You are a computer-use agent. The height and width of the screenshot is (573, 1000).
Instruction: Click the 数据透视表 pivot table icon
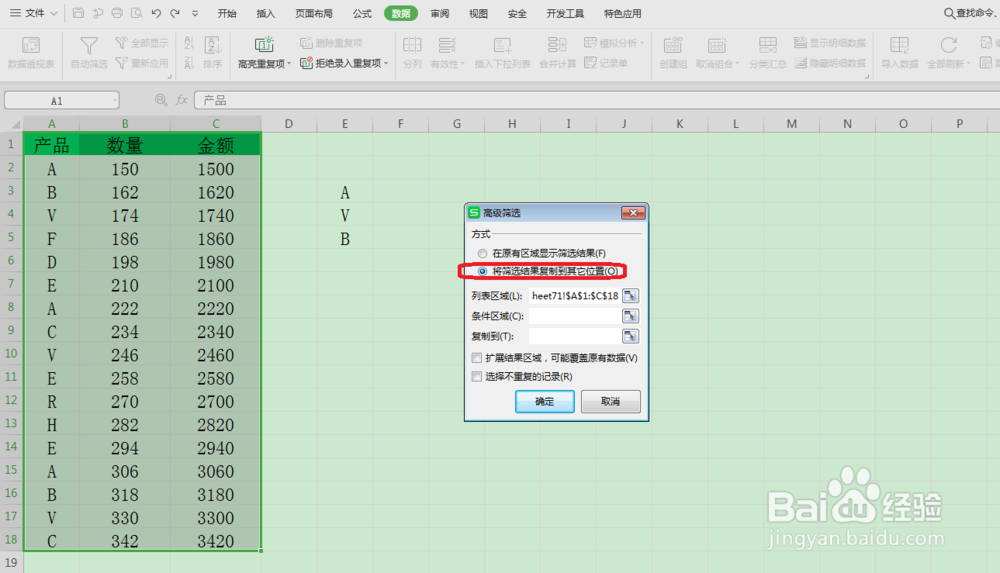[31, 45]
